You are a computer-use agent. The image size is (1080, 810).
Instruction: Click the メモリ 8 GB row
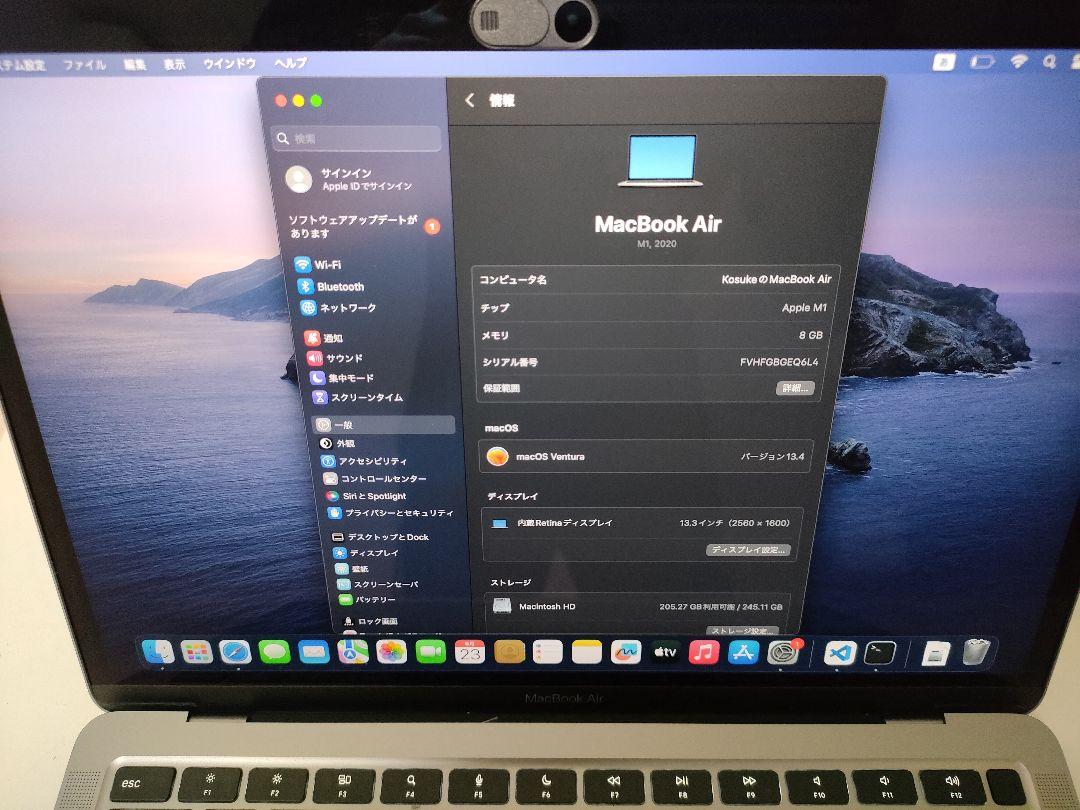click(x=652, y=335)
